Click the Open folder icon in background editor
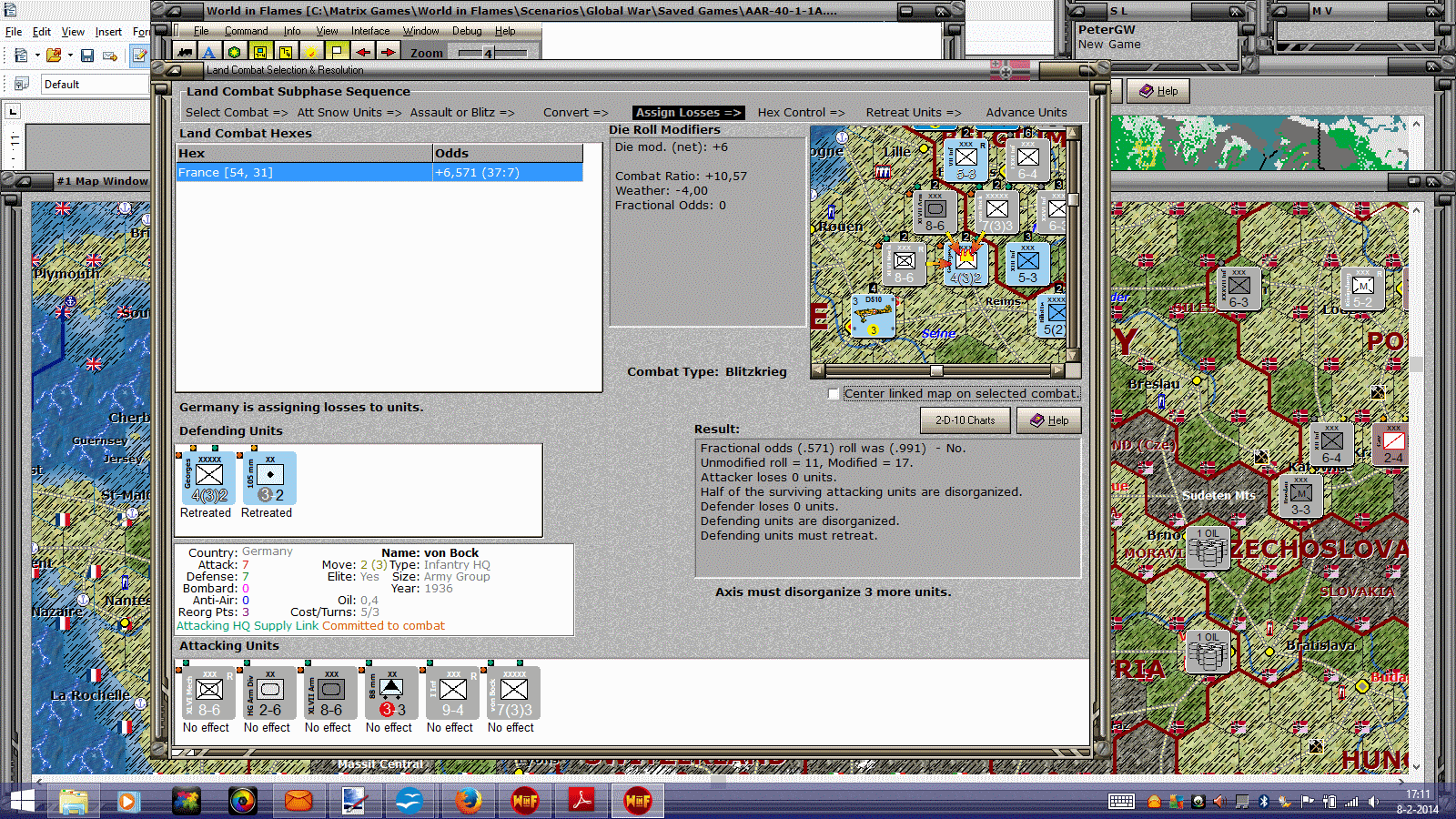This screenshot has height=819, width=1456. point(54,56)
